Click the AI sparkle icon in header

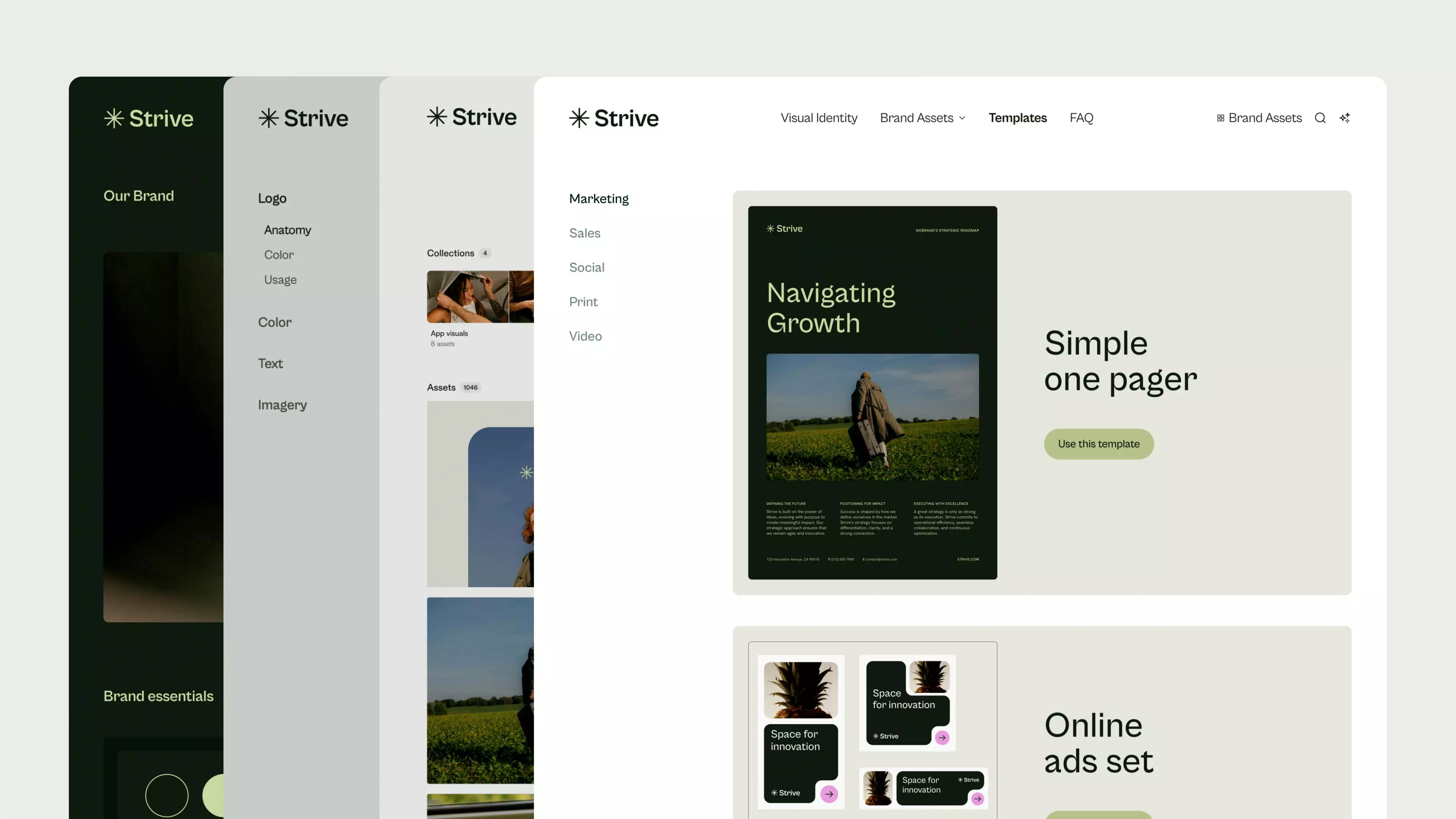pos(1345,118)
